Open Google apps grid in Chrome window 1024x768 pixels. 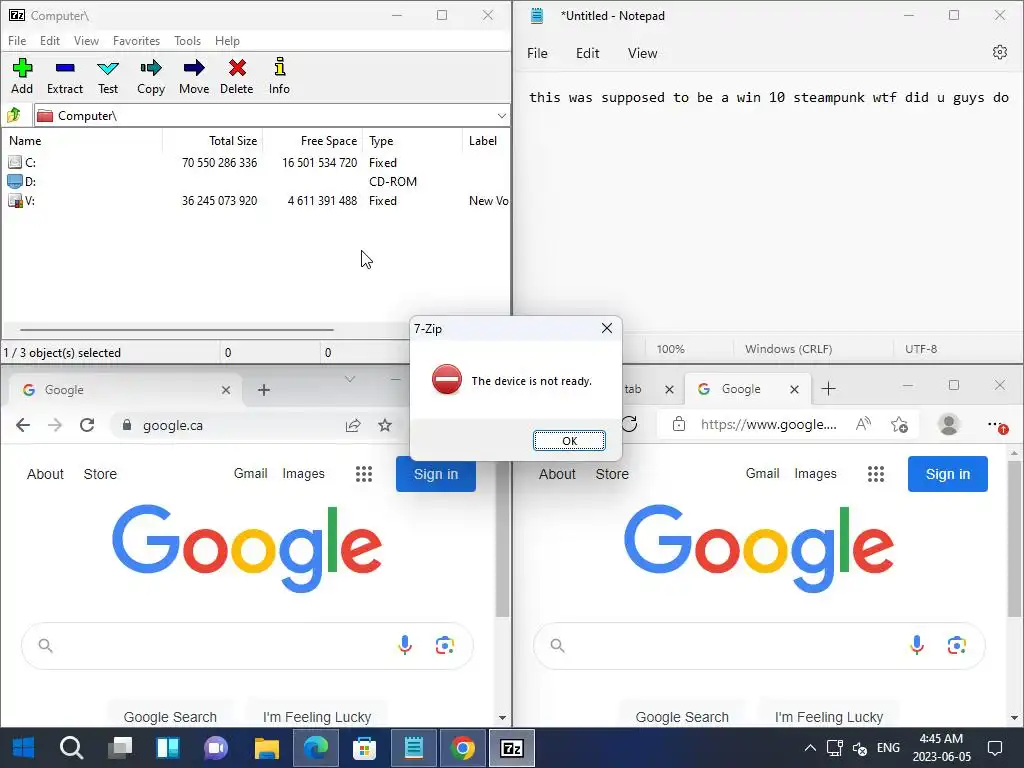[364, 474]
